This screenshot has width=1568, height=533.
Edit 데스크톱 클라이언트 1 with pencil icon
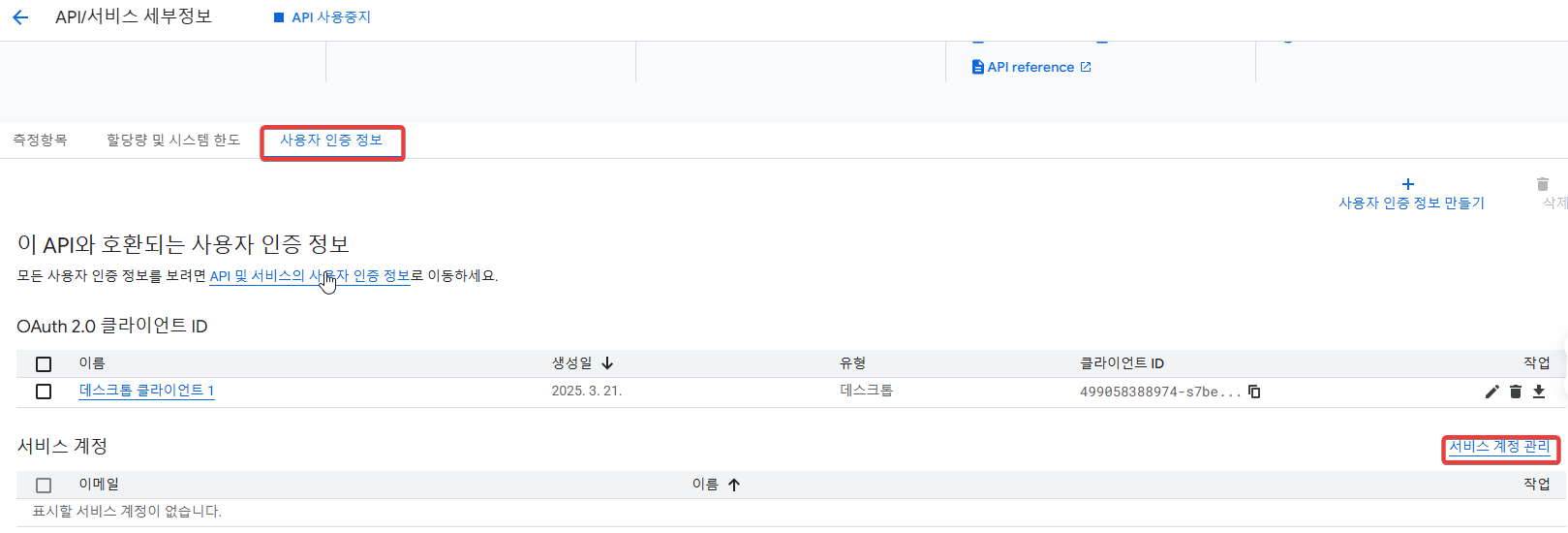pos(1492,392)
